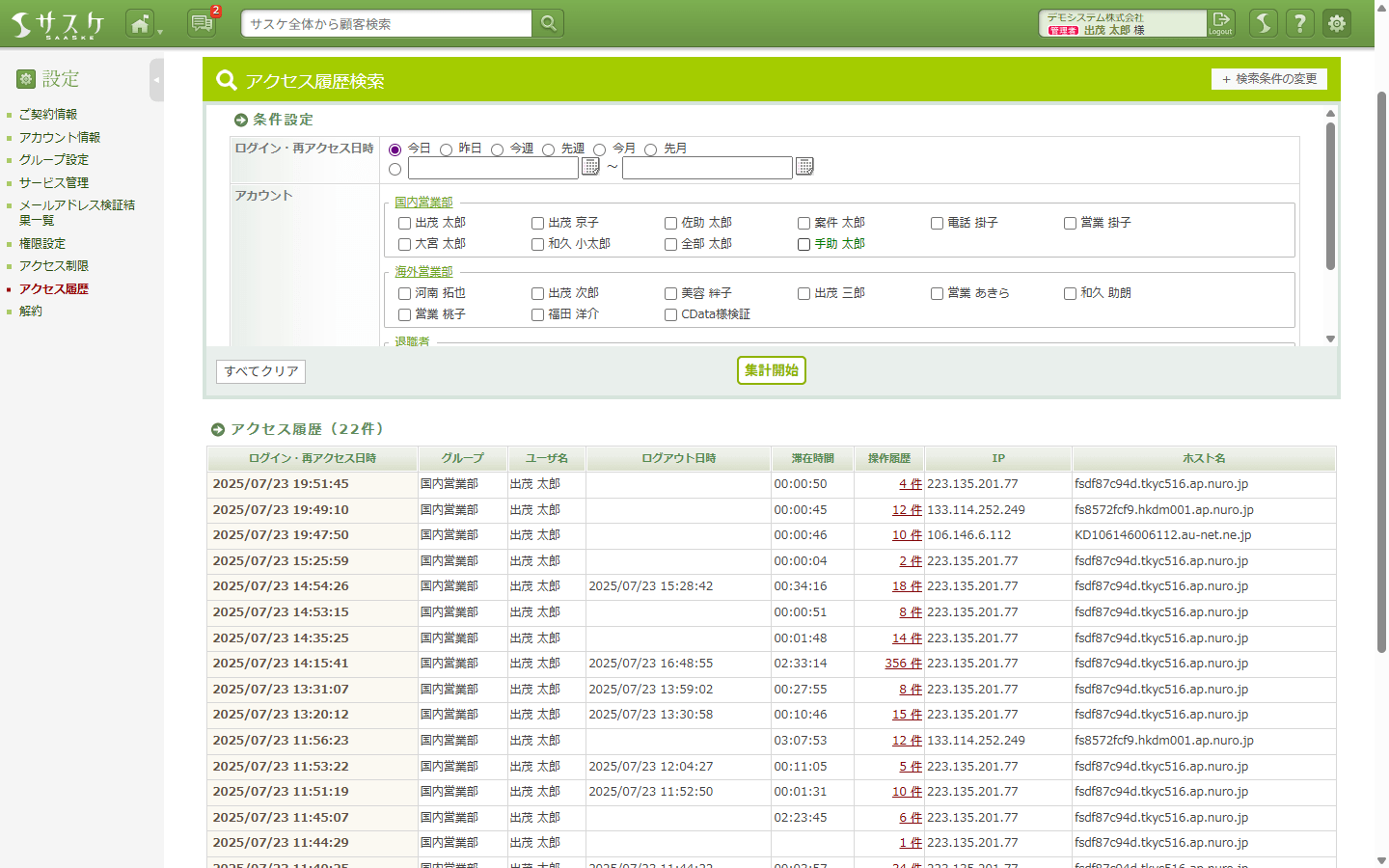The height and width of the screenshot is (868, 1389).
Task: Open the start date calendar icon
Action: pyautogui.click(x=591, y=167)
